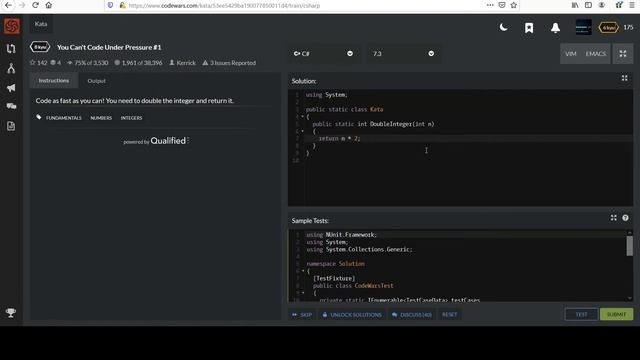Open browser page actions ellipsis
The height and width of the screenshot is (360, 640).
point(490,5)
